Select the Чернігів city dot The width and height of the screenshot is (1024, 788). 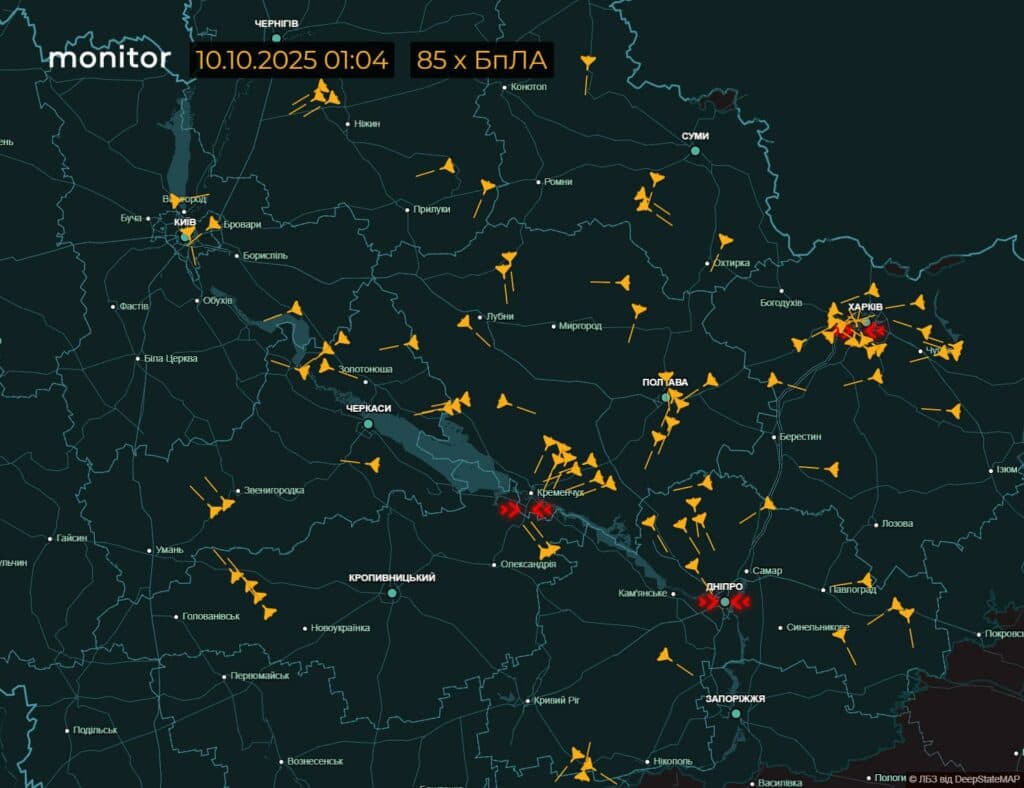pos(276,38)
